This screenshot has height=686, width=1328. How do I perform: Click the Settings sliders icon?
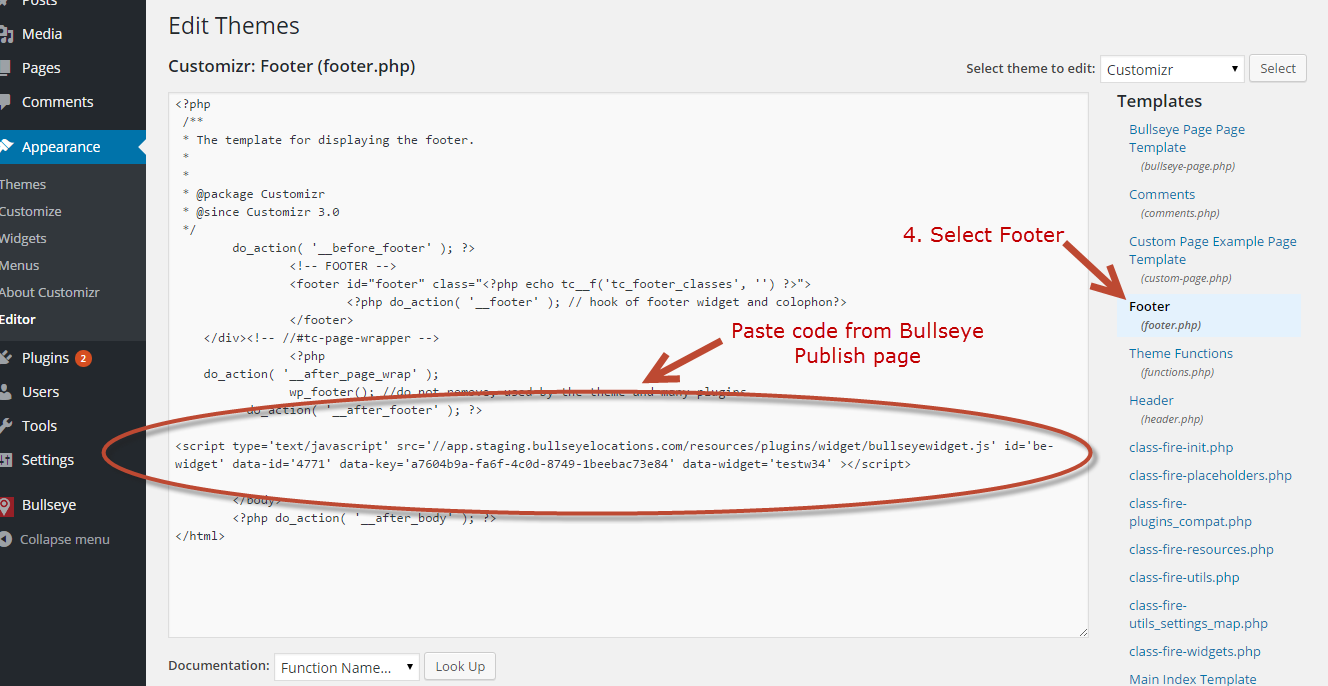click(x=6, y=460)
